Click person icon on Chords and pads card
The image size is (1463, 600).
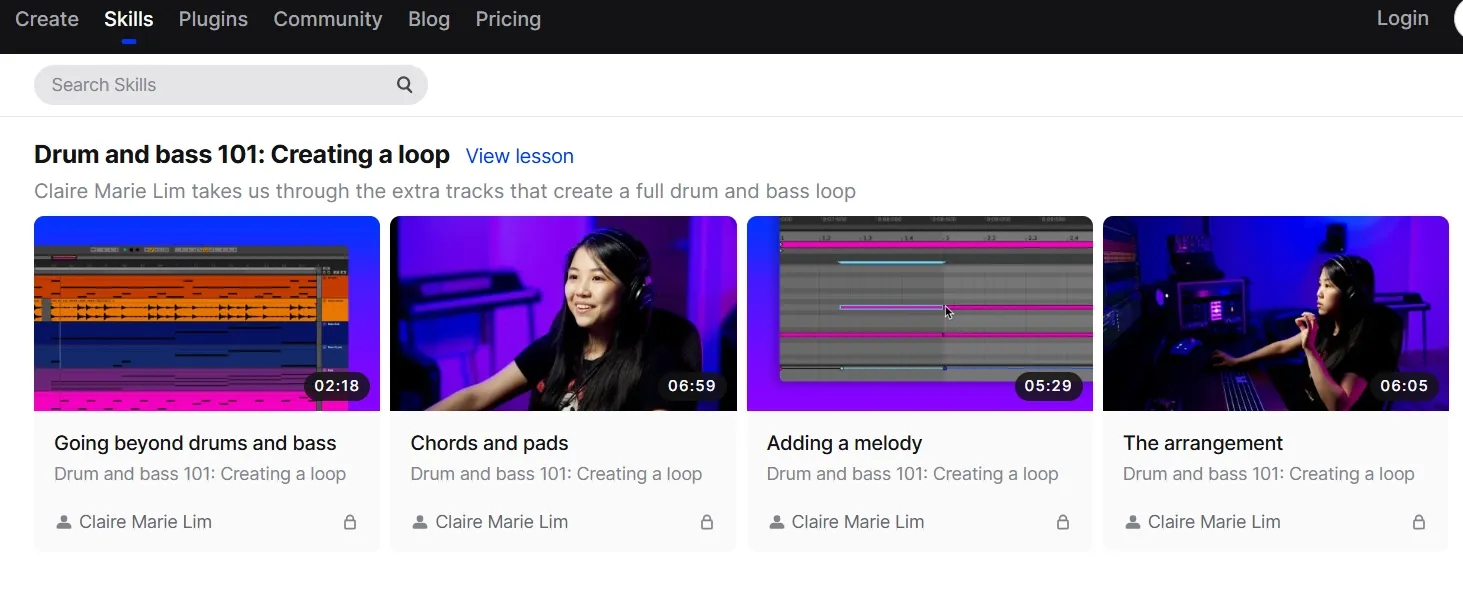[420, 522]
